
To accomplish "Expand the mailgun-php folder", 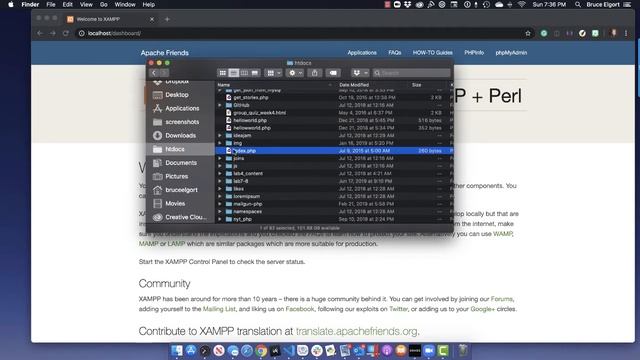I will tap(220, 204).
